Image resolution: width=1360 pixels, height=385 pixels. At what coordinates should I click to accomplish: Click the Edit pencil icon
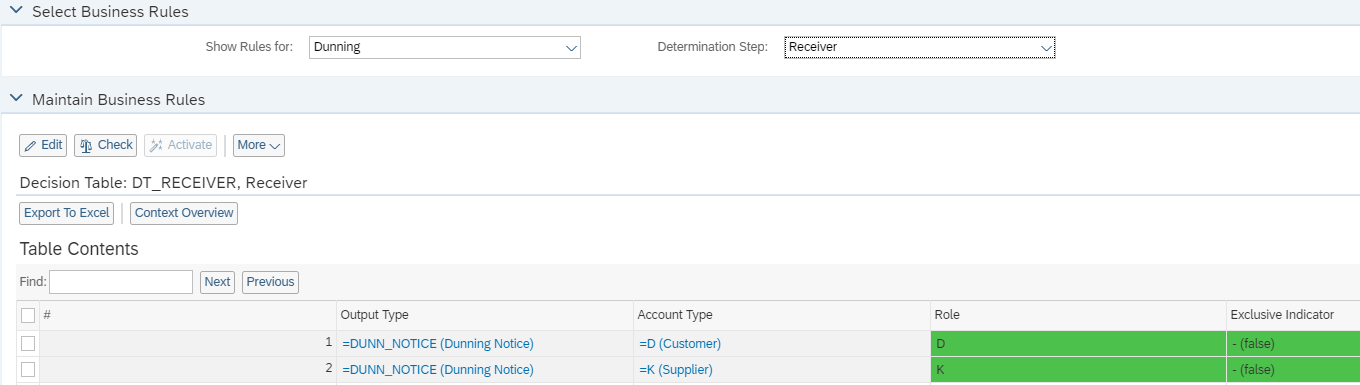pos(31,145)
